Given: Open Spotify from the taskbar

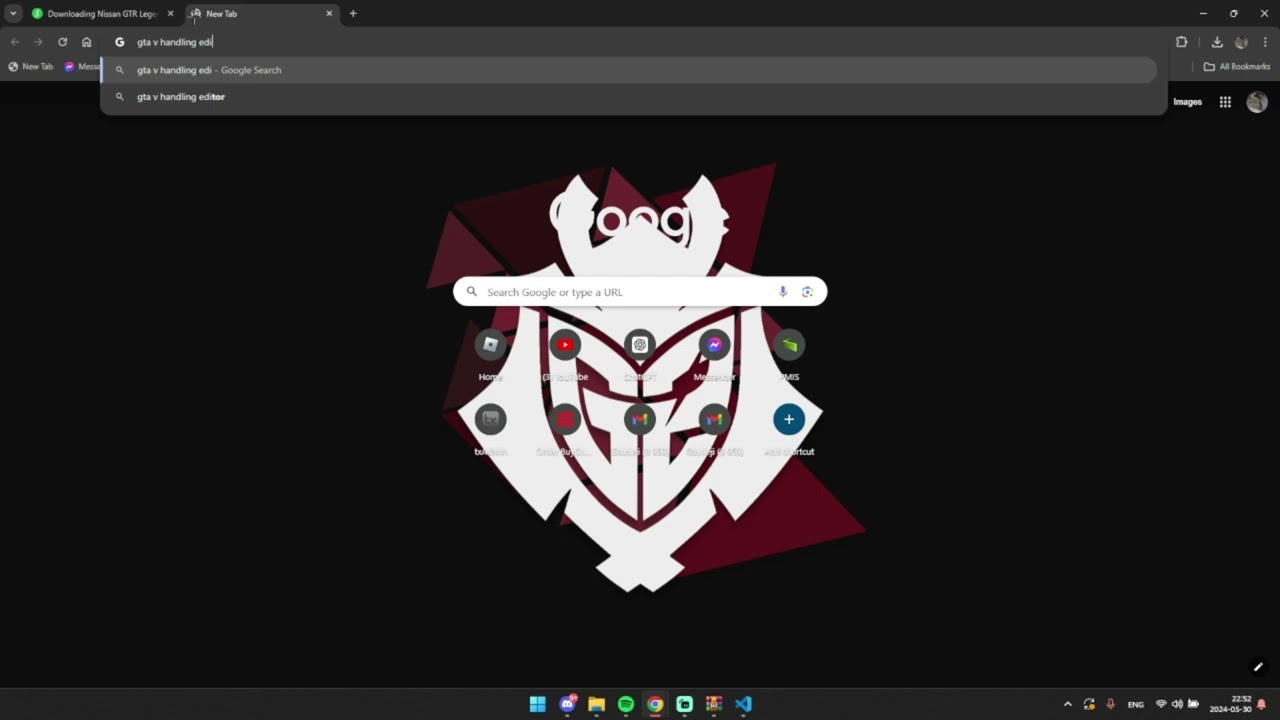Looking at the screenshot, I should (626, 704).
